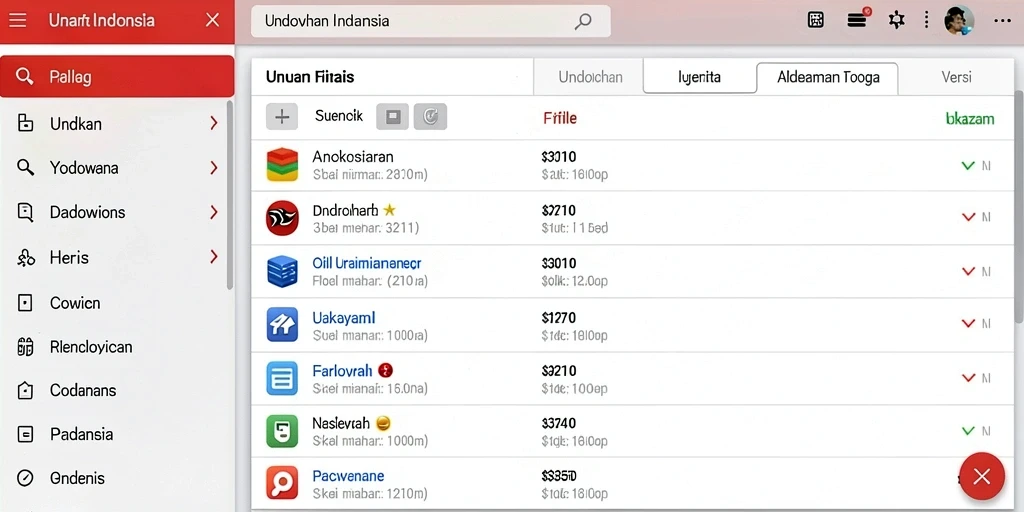
Task: Expand the Undkan sidebar item
Action: 118,123
